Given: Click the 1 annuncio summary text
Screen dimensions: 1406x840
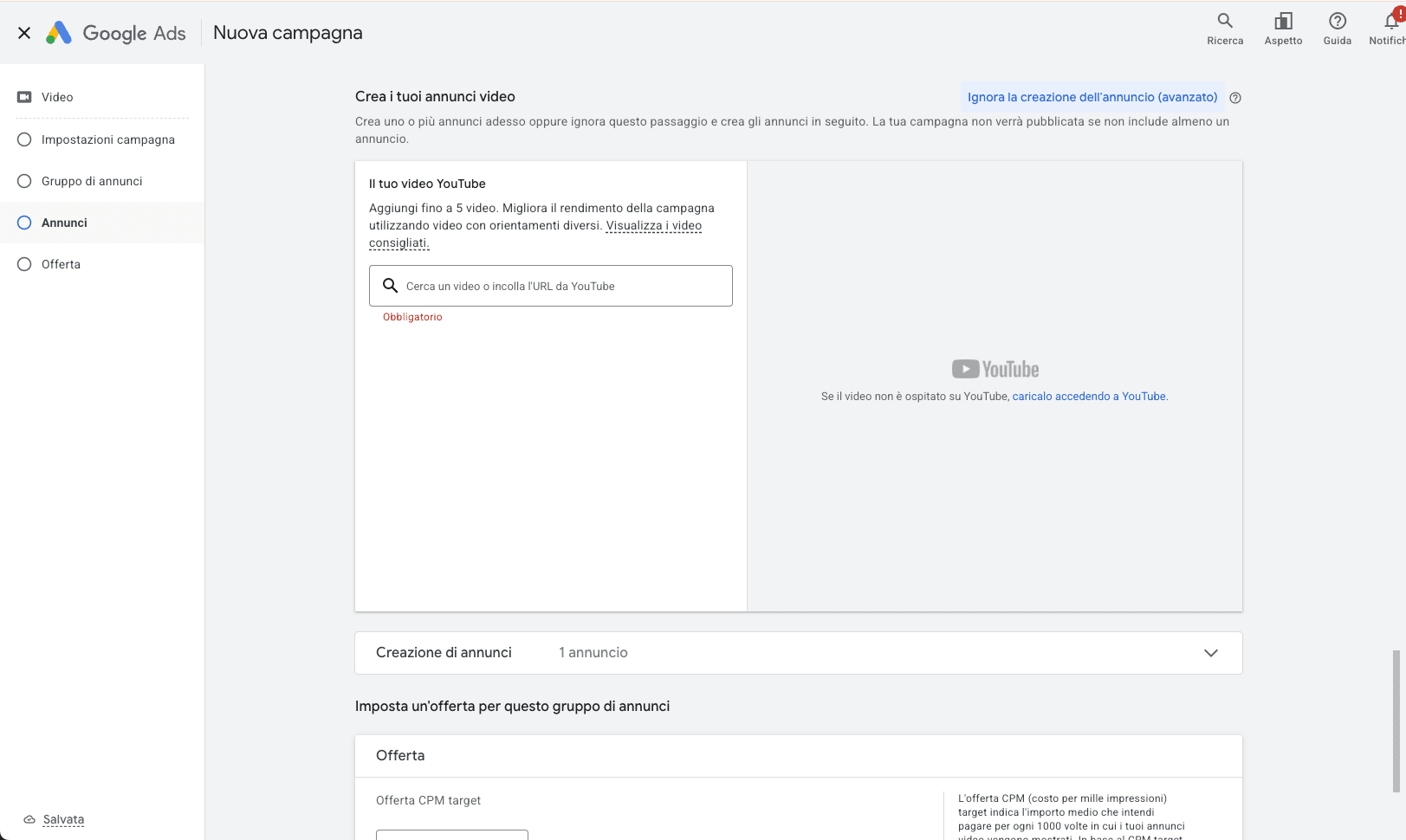Looking at the screenshot, I should [593, 653].
